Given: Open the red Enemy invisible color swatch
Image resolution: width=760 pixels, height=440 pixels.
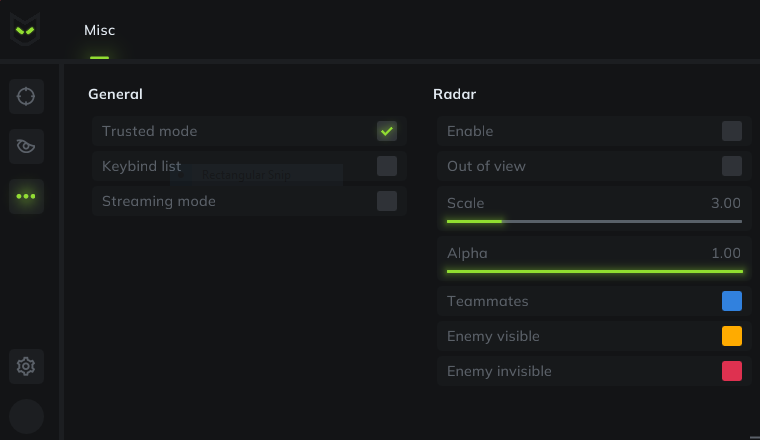Looking at the screenshot, I should [x=731, y=371].
